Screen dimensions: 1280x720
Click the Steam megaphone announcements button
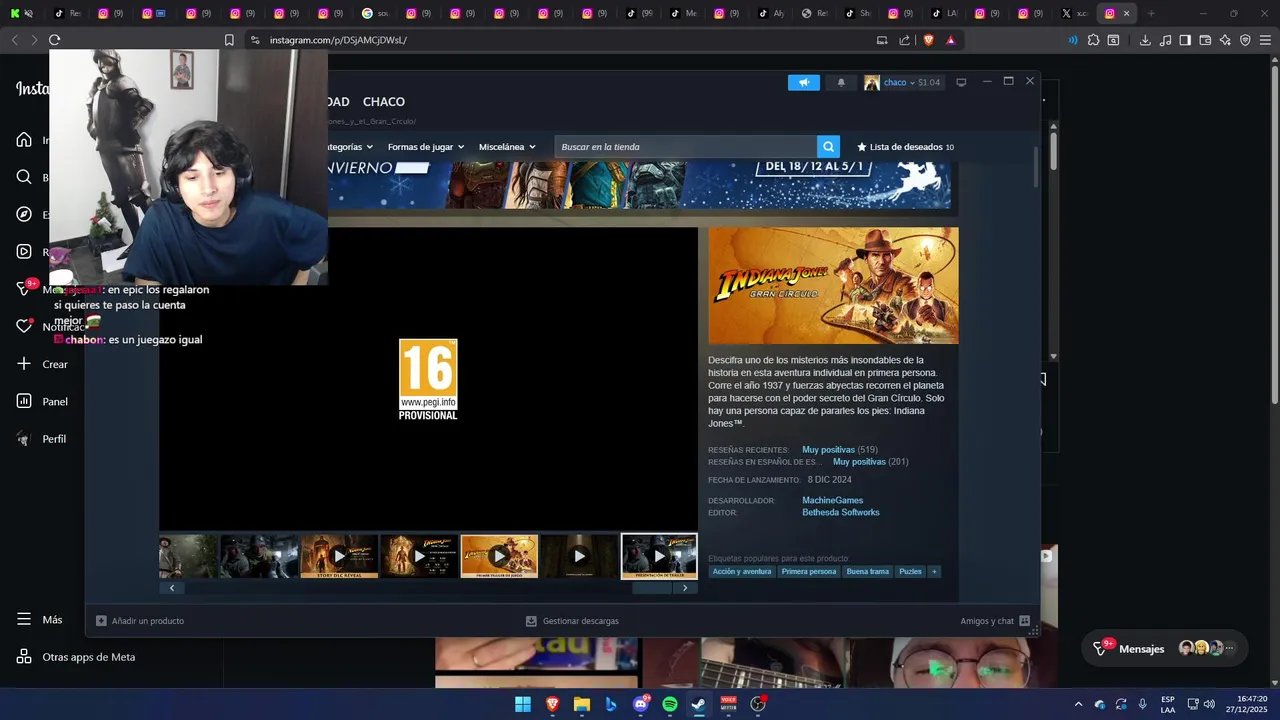[x=803, y=82]
